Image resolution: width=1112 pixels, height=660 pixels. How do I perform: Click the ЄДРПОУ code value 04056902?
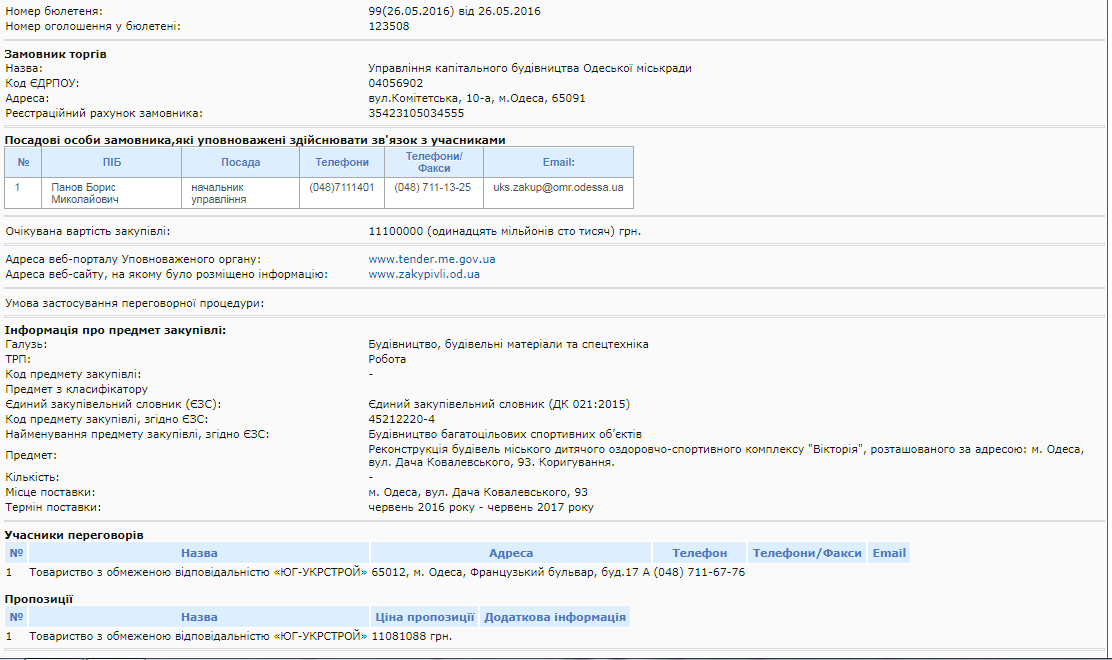click(396, 83)
